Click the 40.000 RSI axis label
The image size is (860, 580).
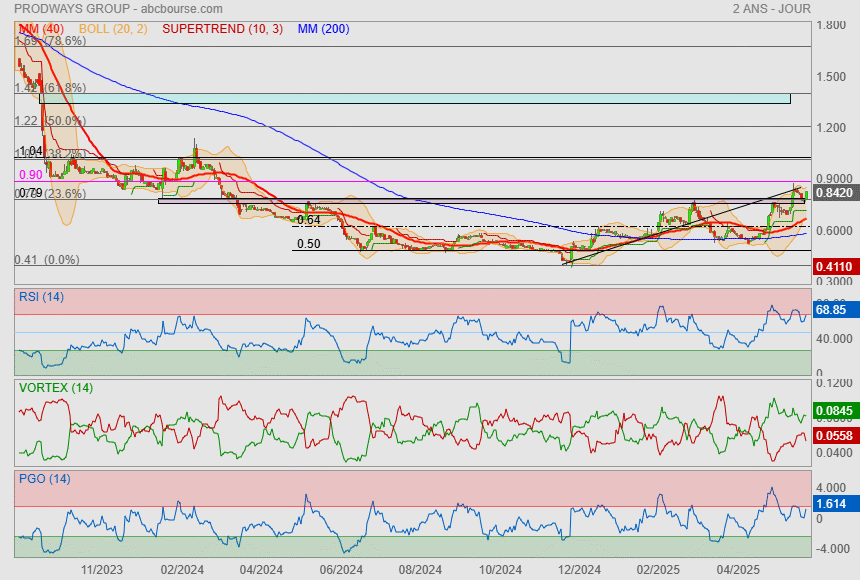[x=834, y=339]
